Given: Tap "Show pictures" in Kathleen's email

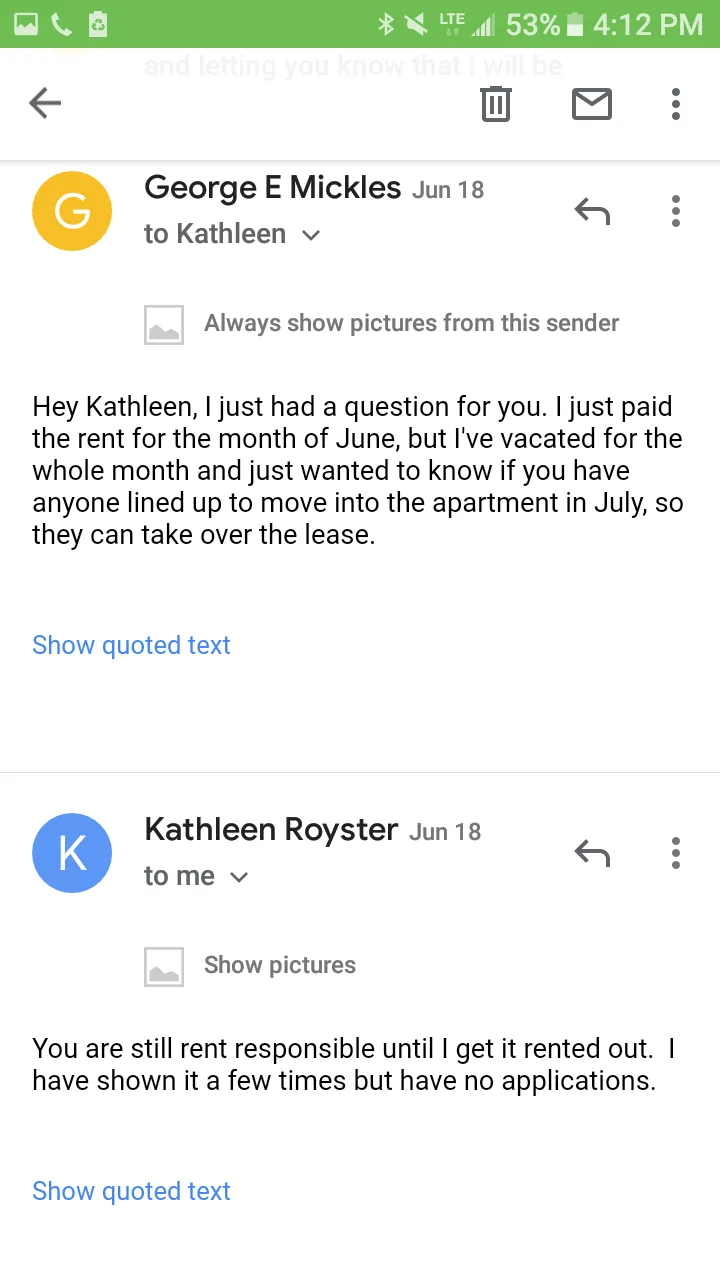Looking at the screenshot, I should (279, 965).
